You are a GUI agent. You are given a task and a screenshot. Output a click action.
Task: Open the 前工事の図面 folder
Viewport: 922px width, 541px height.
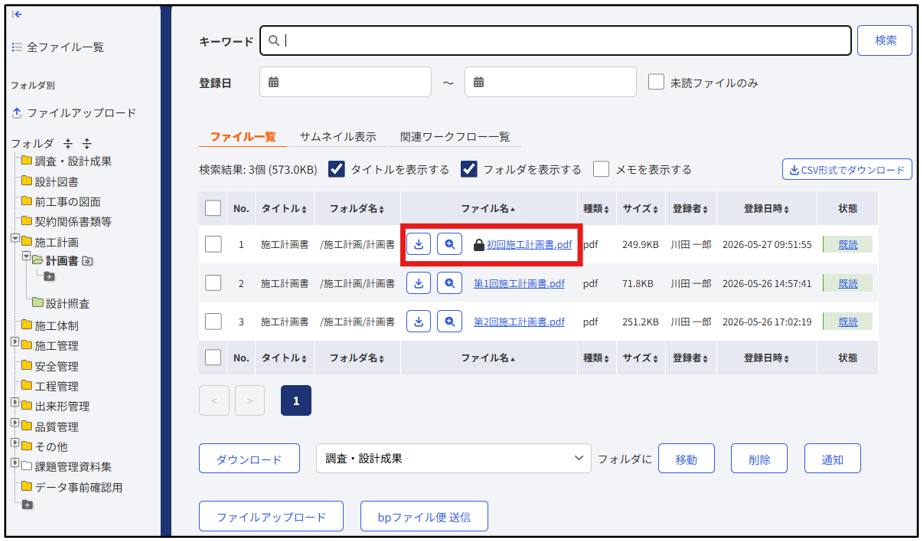coord(61,202)
